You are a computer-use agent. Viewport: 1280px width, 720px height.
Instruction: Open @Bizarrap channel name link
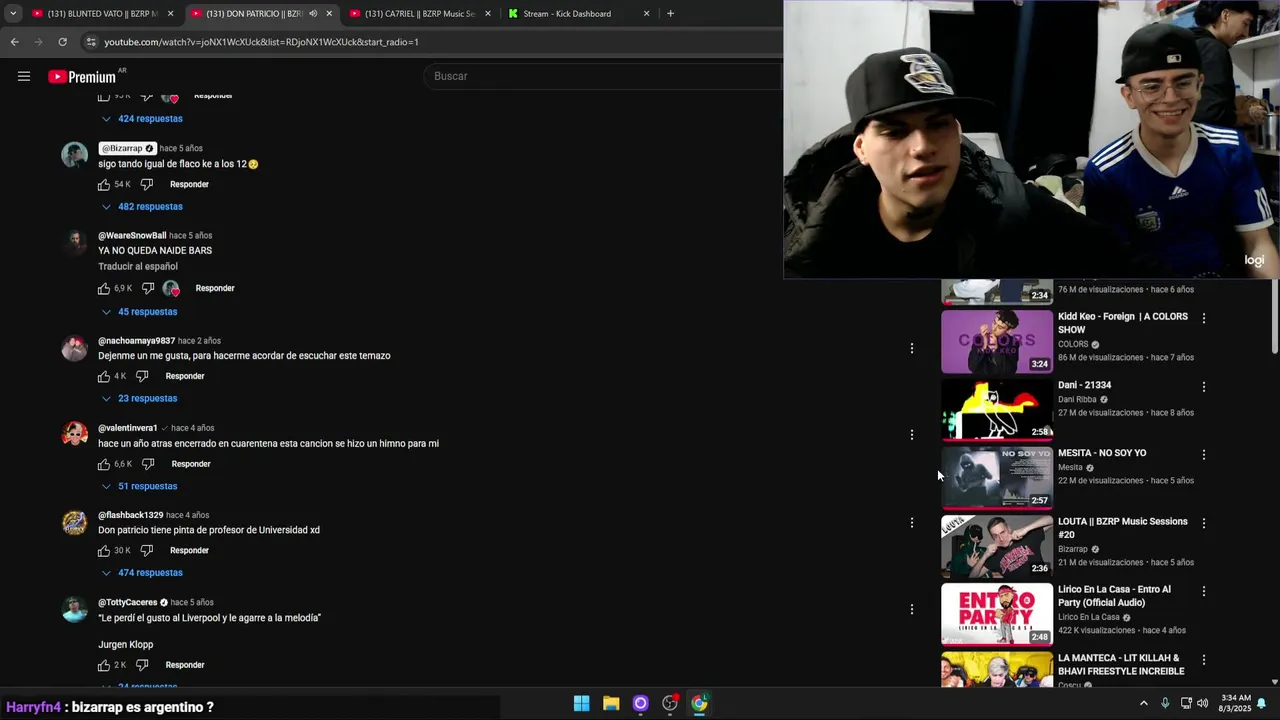point(127,148)
